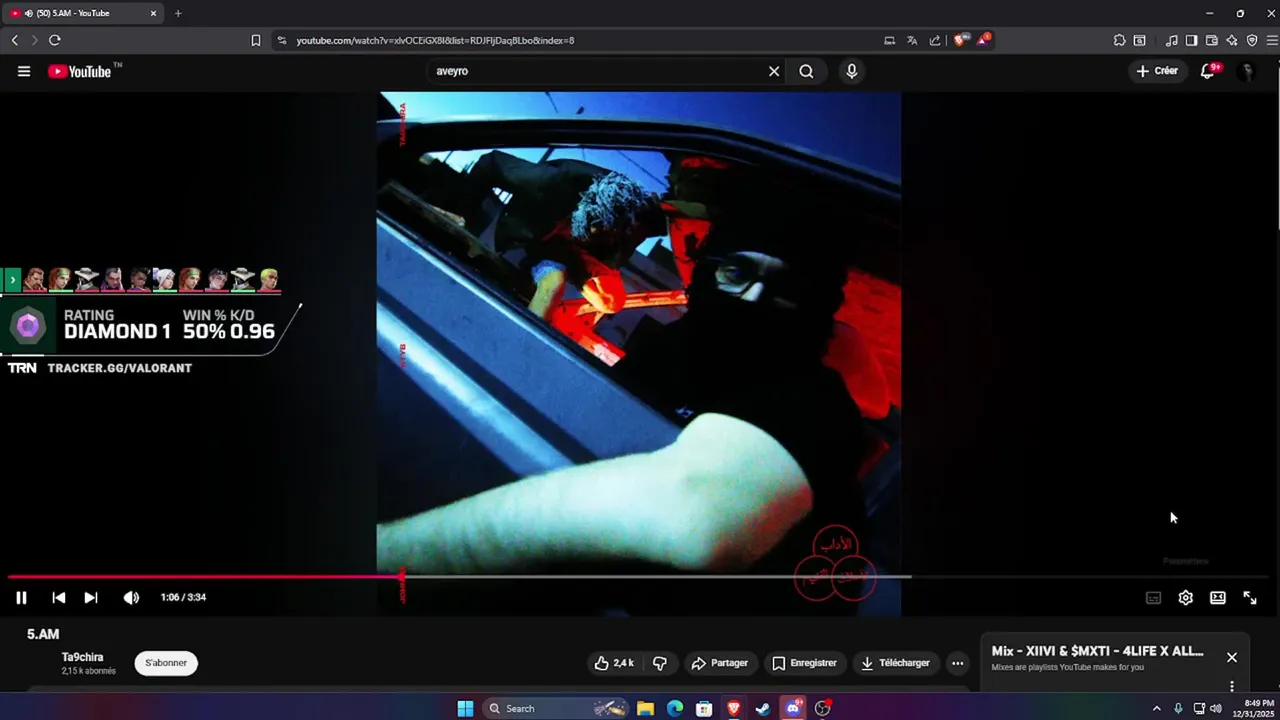The height and width of the screenshot is (720, 1280).
Task: Cast or install app icon in address bar
Action: [889, 40]
